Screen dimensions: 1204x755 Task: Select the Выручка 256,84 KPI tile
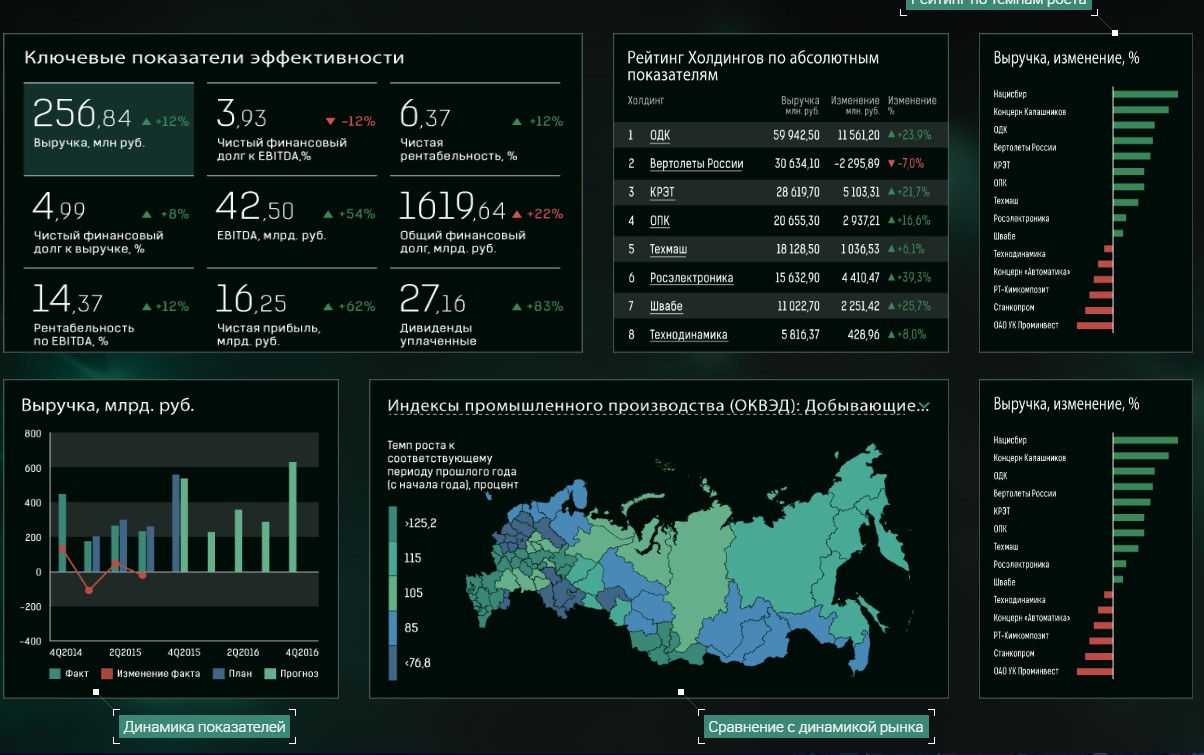coord(108,128)
